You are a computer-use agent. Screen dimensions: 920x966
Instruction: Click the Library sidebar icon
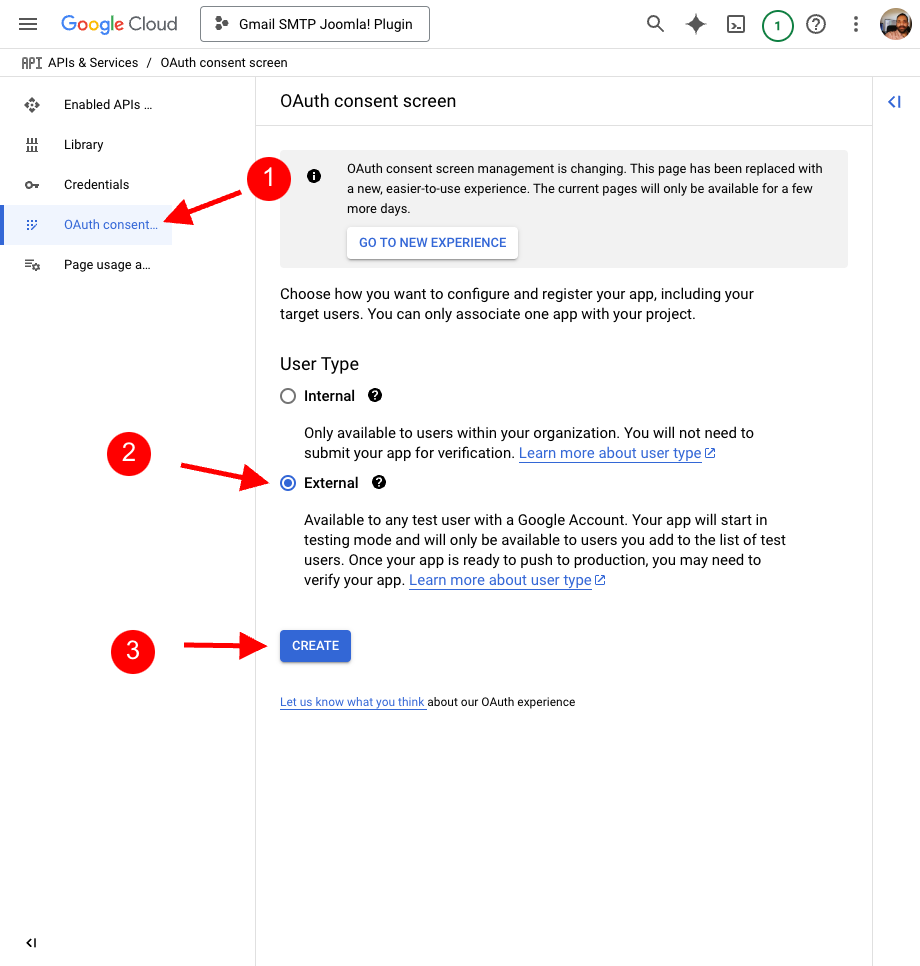click(x=32, y=145)
